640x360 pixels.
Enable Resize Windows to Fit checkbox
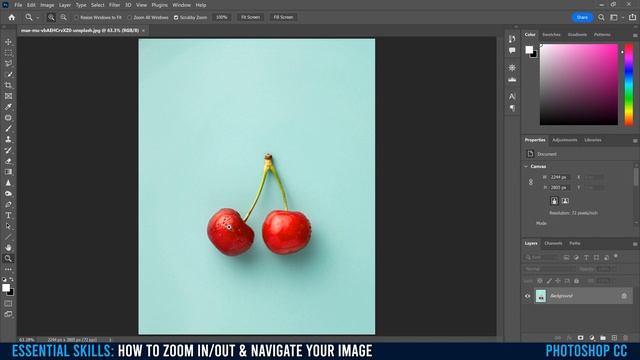point(76,18)
